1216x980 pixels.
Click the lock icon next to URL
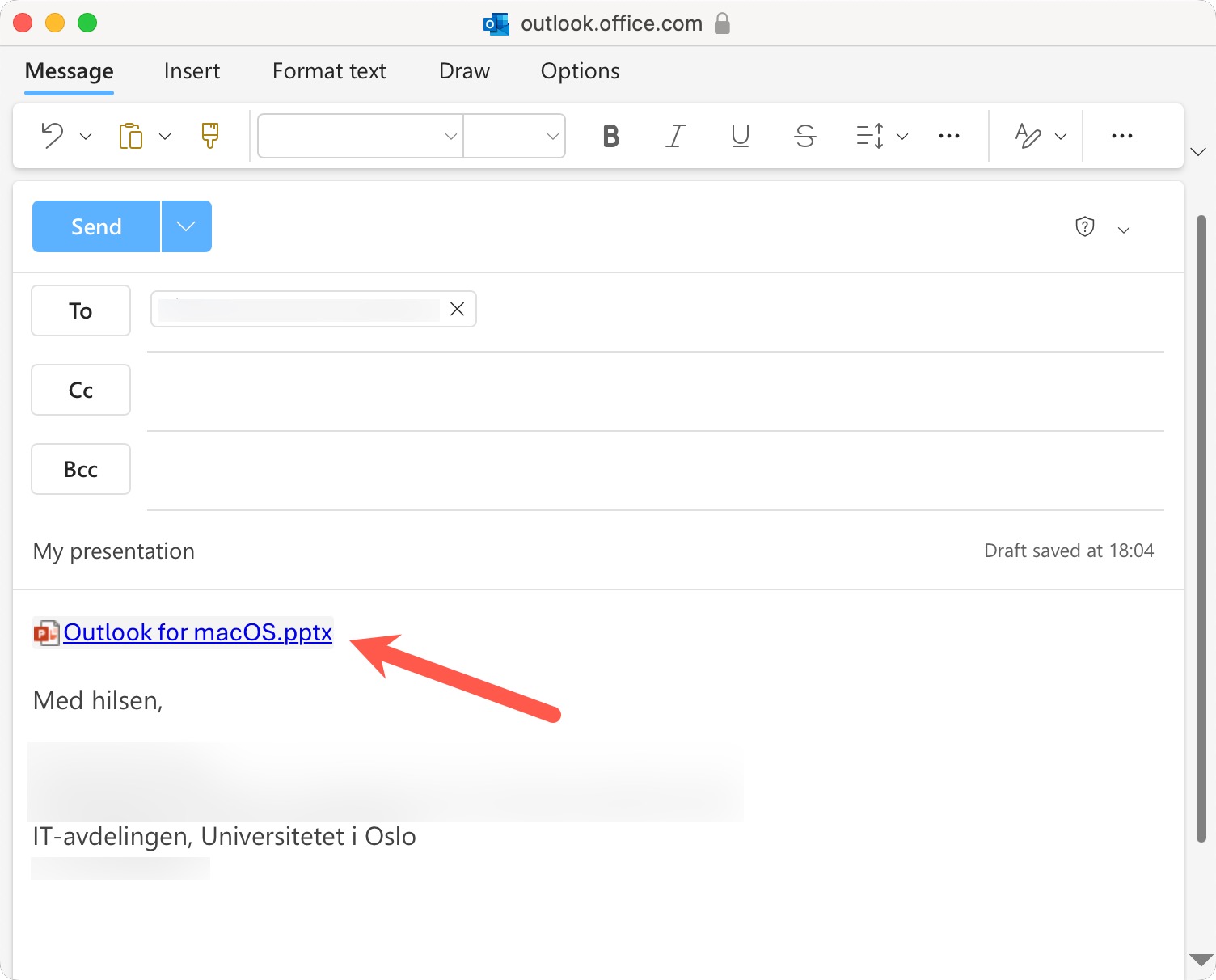(x=723, y=23)
